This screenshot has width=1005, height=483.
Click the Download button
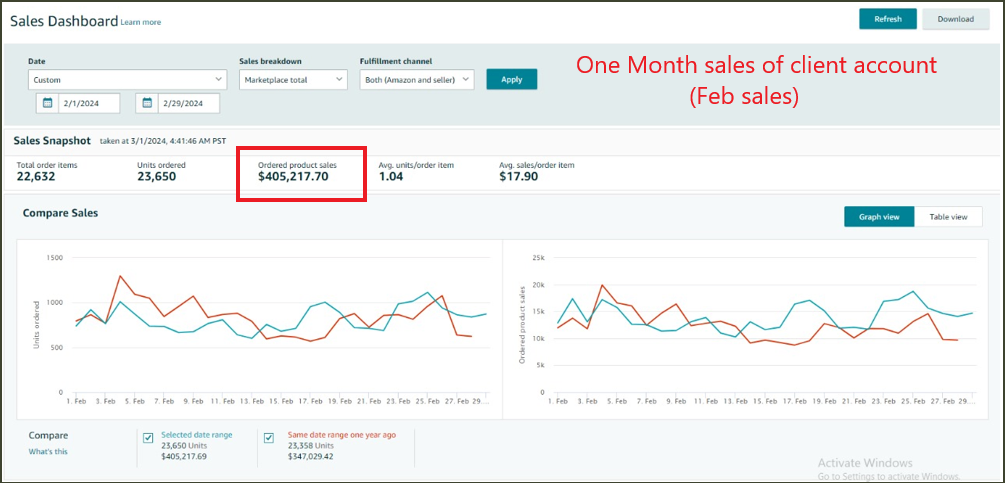955,19
